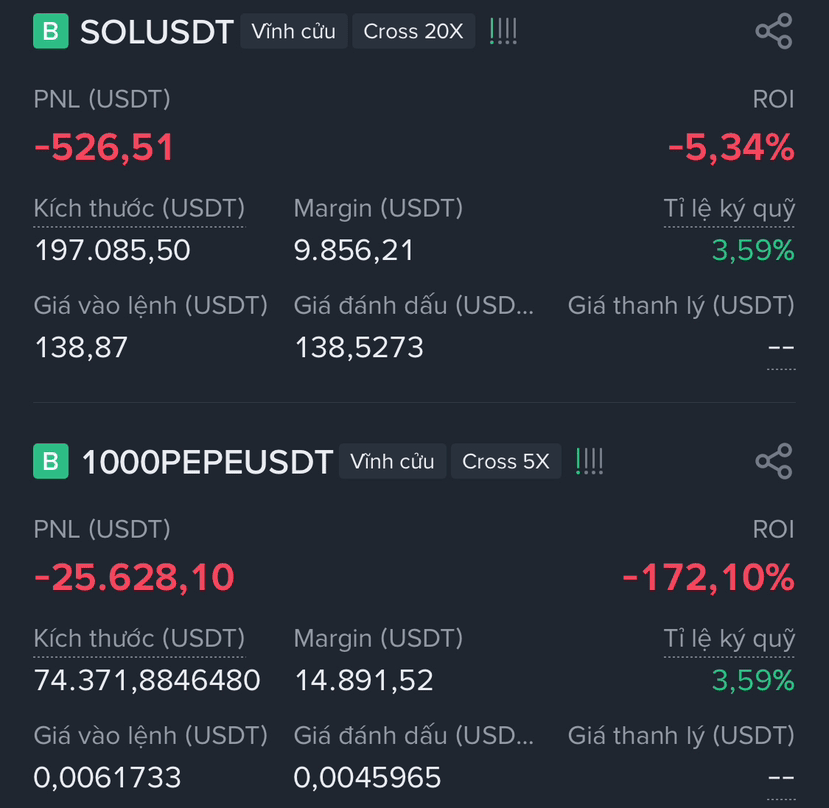Show 1000PEPEUSDT Tỉ lệ ký quỹ explanation
Viewport: 829px width, 808px height.
[729, 640]
